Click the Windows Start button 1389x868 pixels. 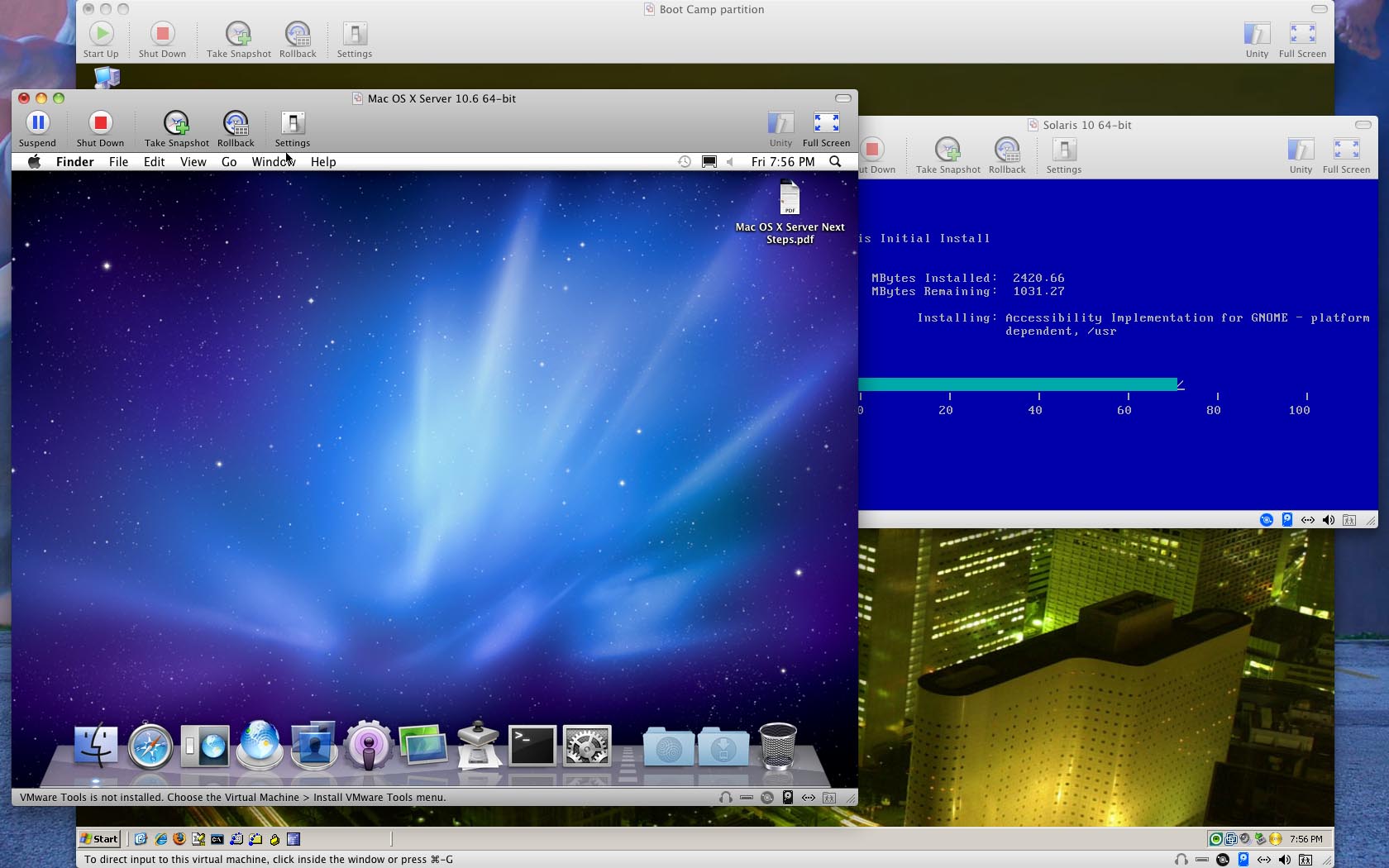tap(99, 838)
